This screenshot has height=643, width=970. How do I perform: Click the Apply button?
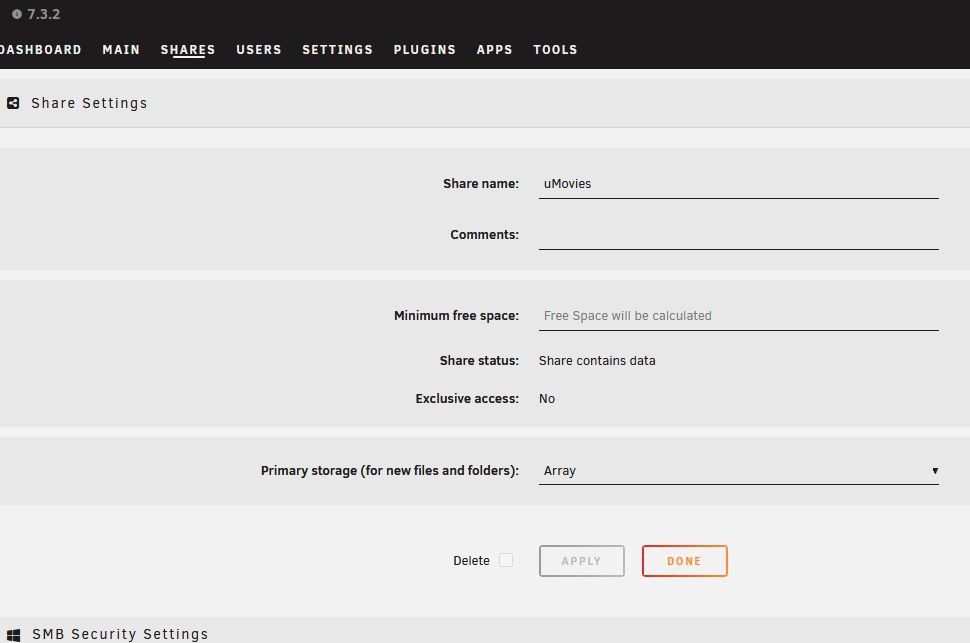[582, 561]
